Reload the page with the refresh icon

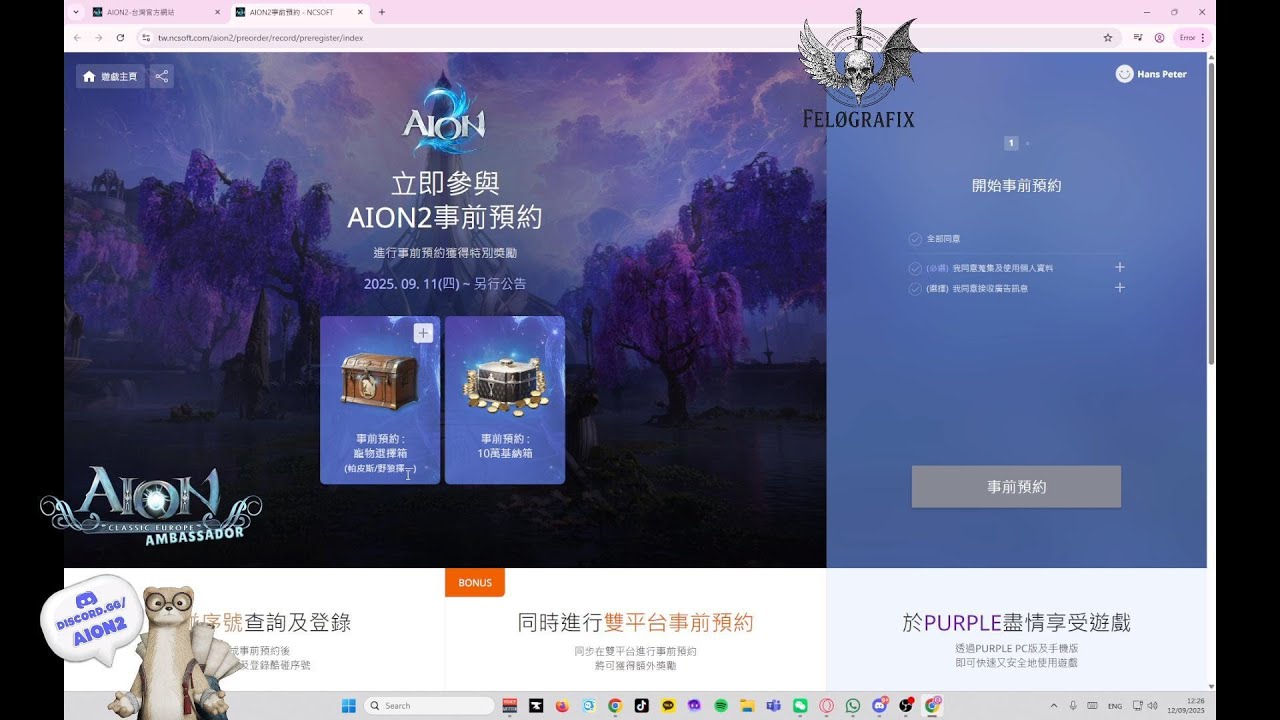[x=120, y=38]
